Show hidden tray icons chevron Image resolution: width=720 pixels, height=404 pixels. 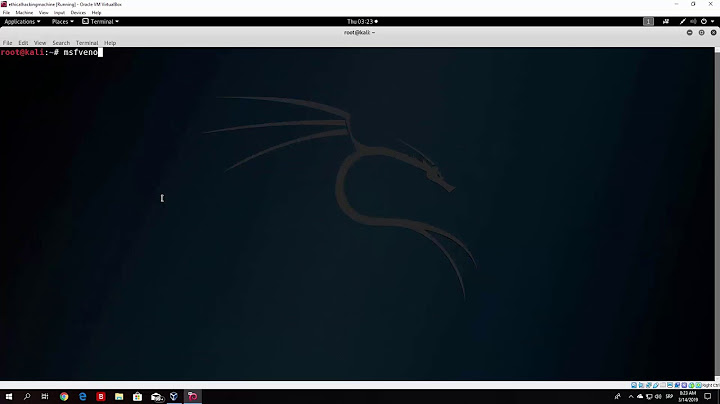tap(631, 397)
